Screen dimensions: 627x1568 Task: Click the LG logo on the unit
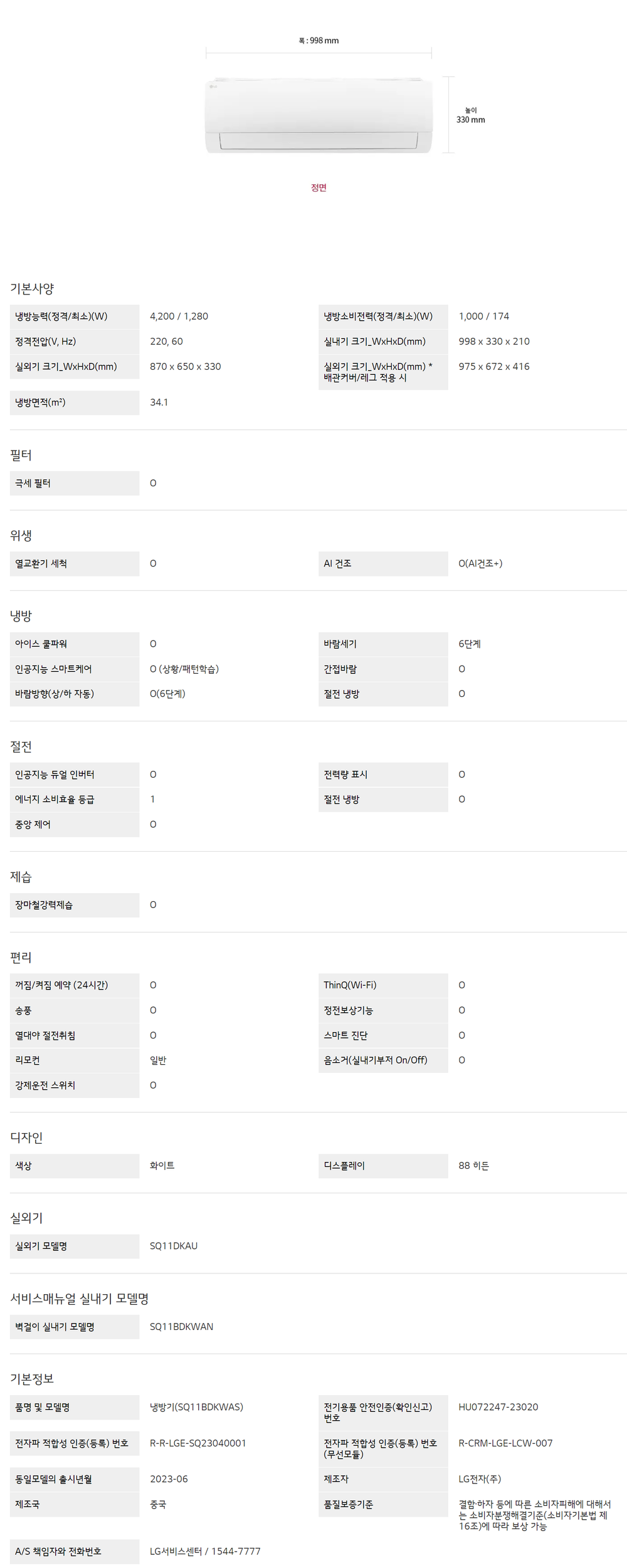pyautogui.click(x=213, y=86)
